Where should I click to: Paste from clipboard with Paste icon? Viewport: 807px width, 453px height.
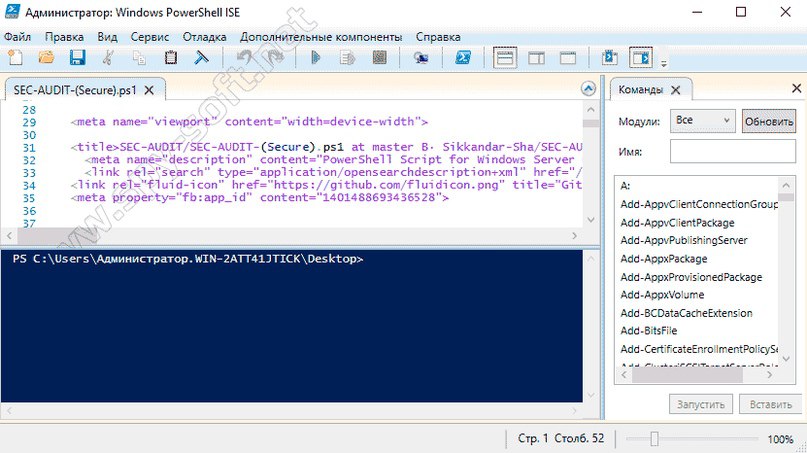(x=170, y=57)
